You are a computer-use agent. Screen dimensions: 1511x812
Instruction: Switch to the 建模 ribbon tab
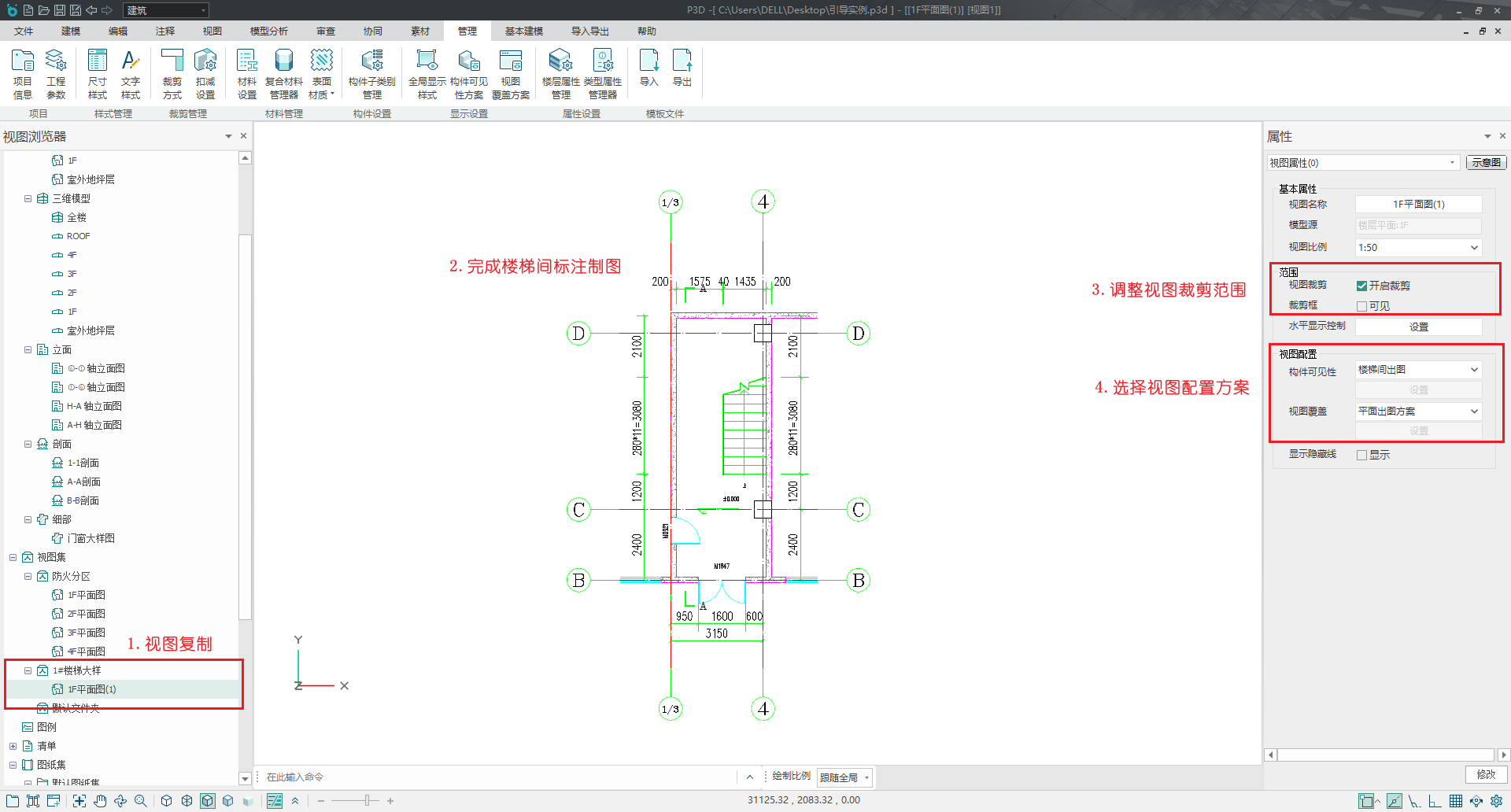coord(71,31)
